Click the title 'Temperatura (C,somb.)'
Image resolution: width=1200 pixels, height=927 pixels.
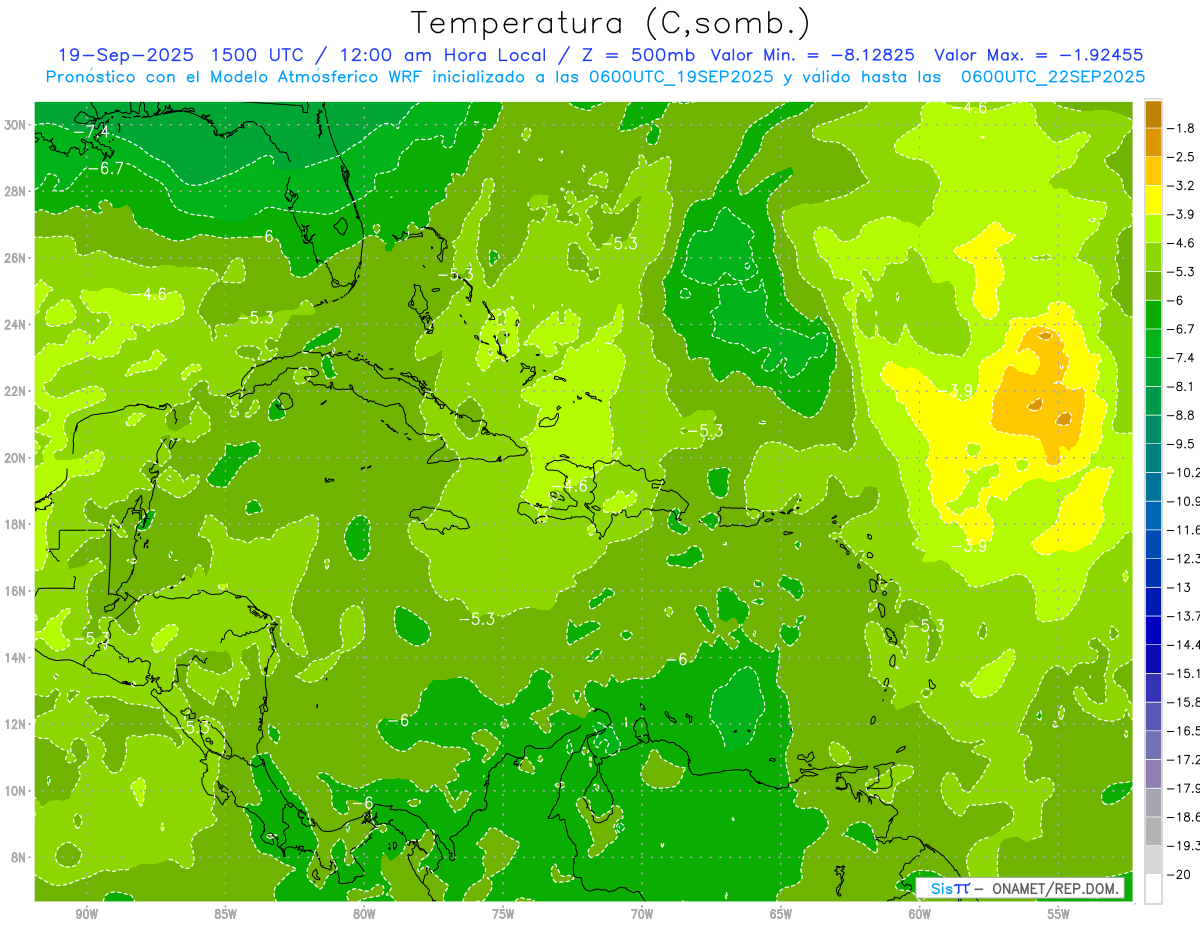[610, 23]
